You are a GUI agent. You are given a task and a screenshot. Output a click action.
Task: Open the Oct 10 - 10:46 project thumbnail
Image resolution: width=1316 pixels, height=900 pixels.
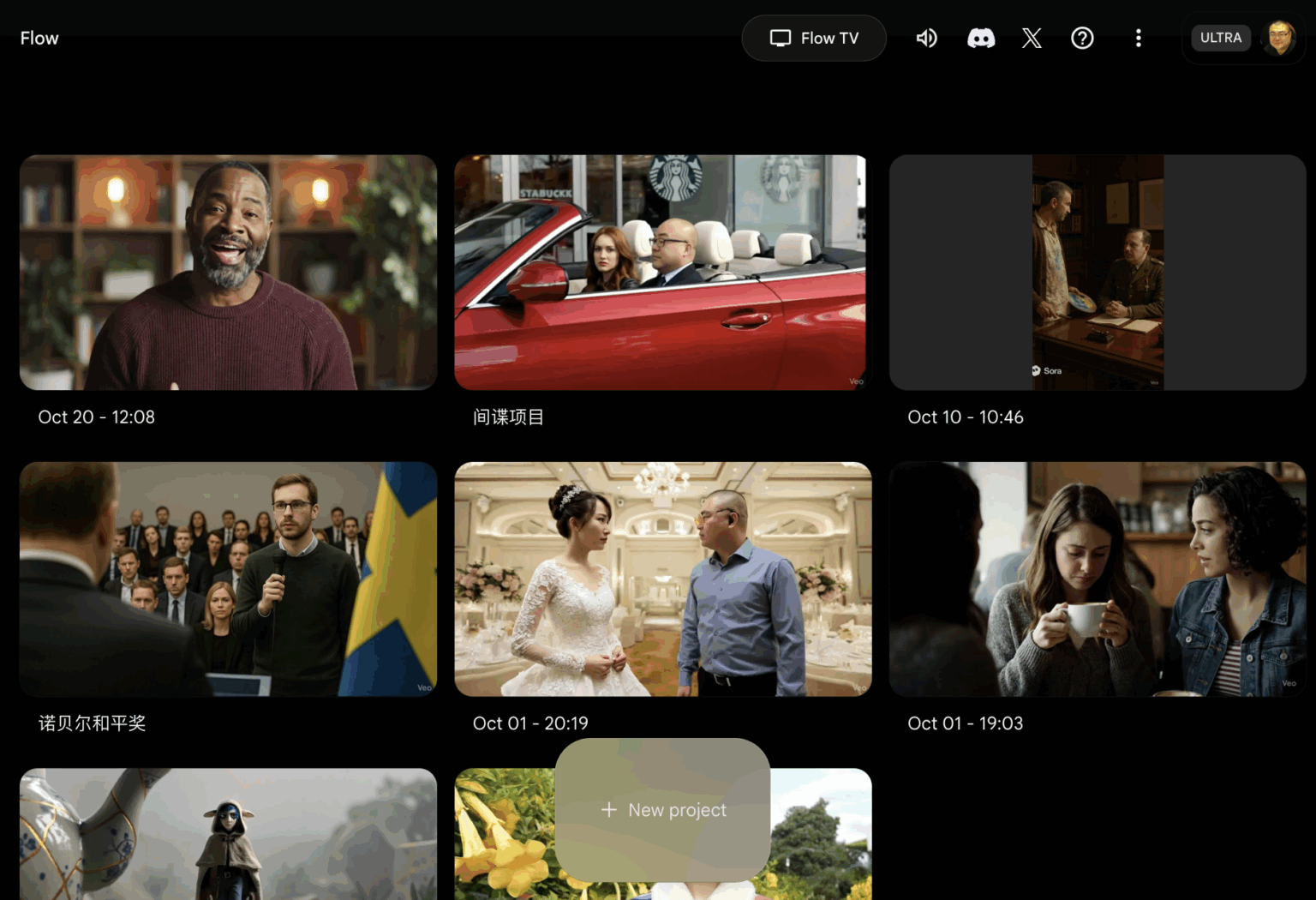(1097, 273)
